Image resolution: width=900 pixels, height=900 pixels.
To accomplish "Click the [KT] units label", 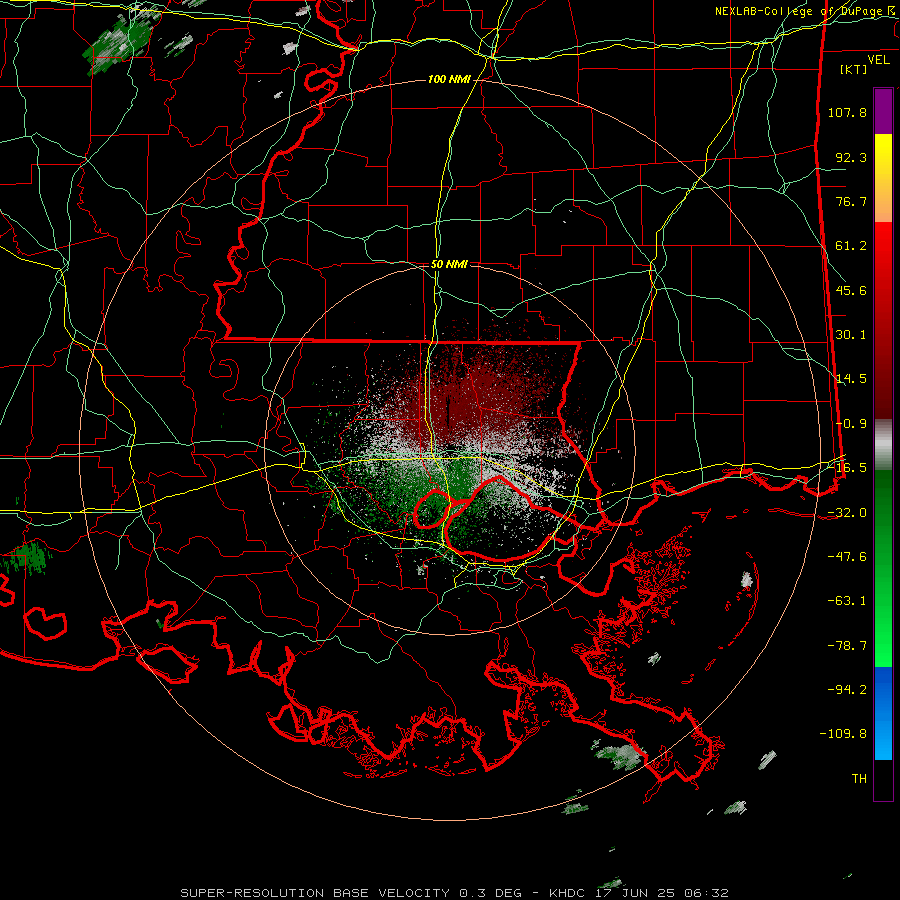I will coord(854,69).
